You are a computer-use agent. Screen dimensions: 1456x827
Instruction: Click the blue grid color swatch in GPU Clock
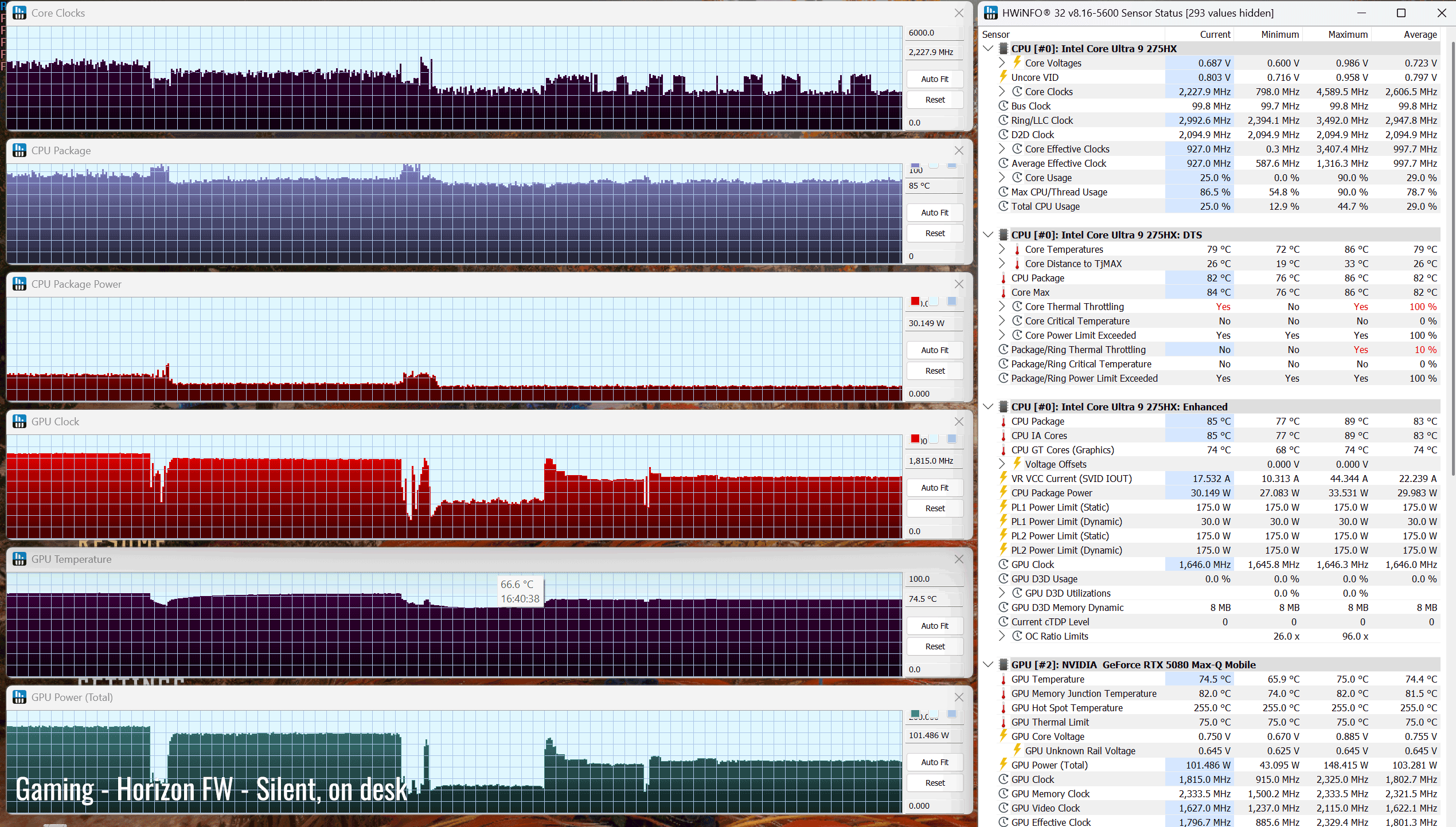pos(952,439)
